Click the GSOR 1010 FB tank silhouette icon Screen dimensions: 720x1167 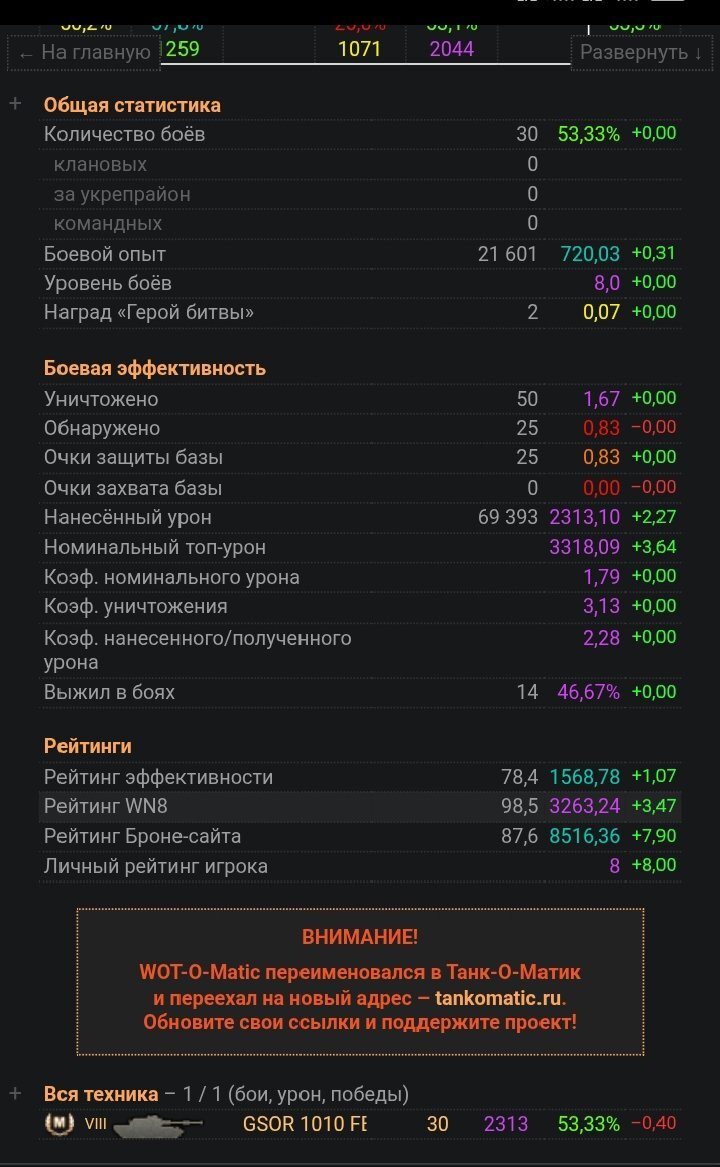click(158, 1124)
